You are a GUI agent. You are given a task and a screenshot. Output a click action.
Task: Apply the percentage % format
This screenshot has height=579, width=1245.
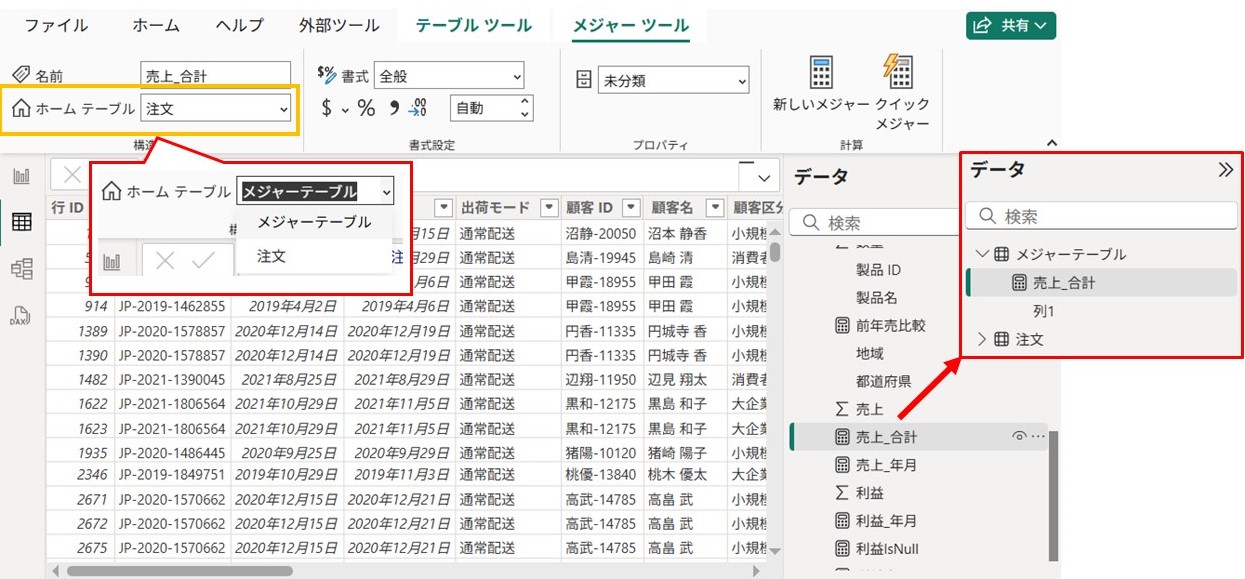(366, 108)
